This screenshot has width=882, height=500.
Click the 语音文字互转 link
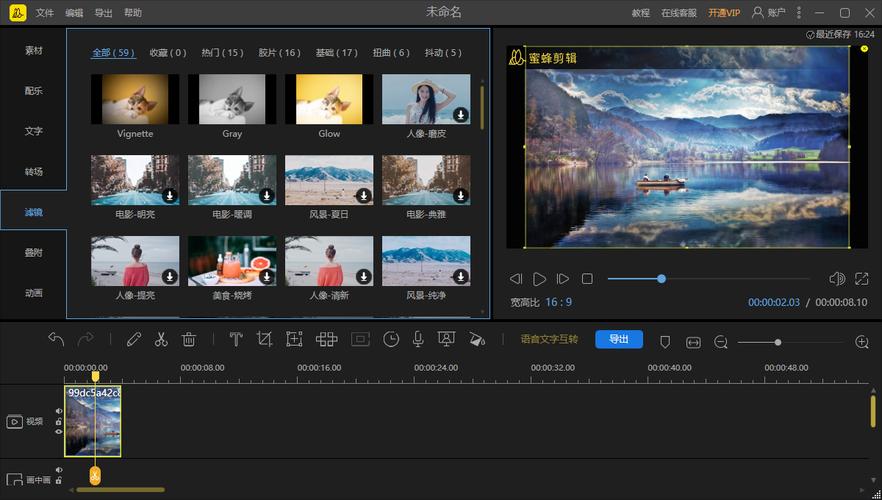click(x=549, y=340)
